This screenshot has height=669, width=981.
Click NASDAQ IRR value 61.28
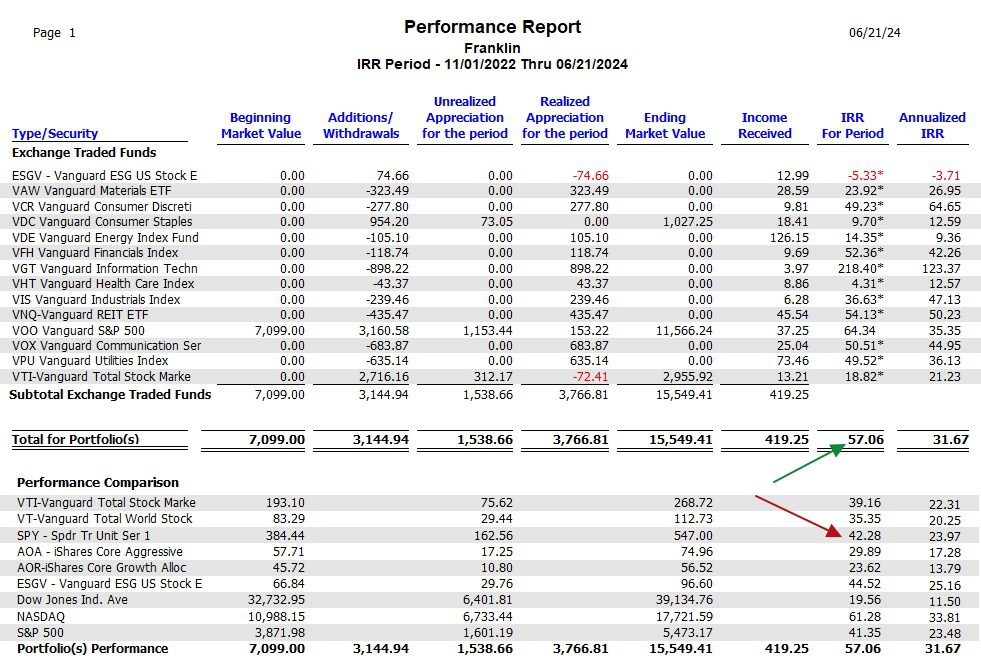click(865, 616)
